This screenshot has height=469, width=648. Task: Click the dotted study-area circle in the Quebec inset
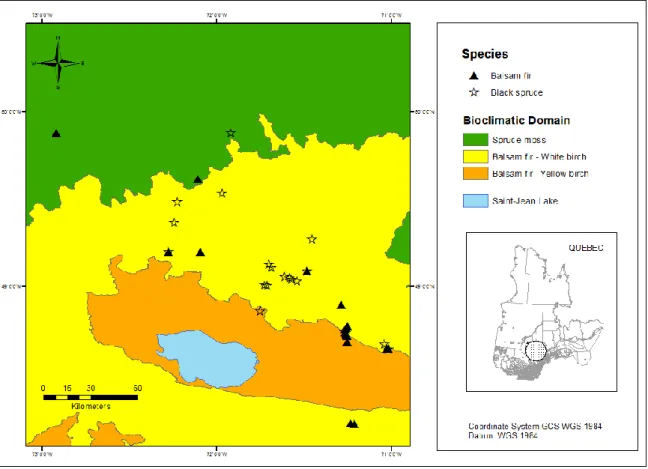536,350
